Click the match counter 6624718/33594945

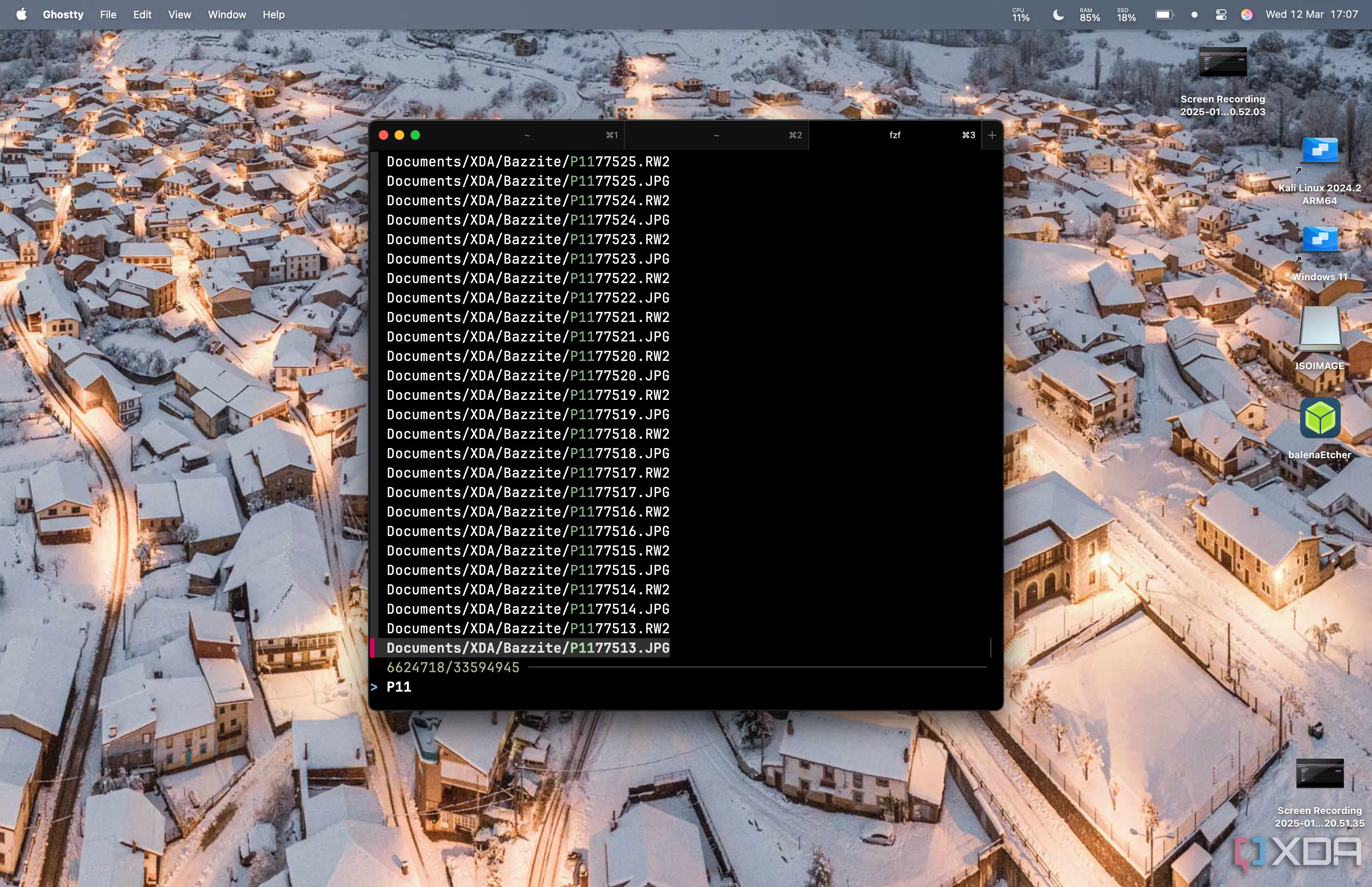pyautogui.click(x=453, y=667)
